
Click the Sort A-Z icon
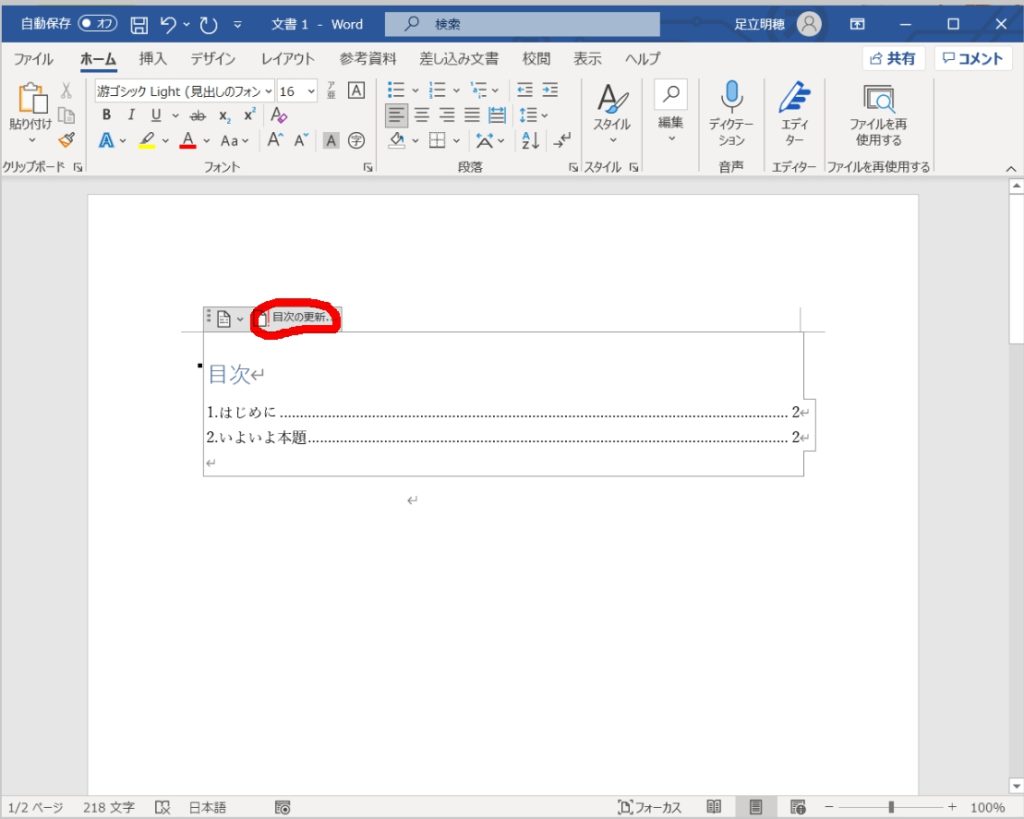531,140
